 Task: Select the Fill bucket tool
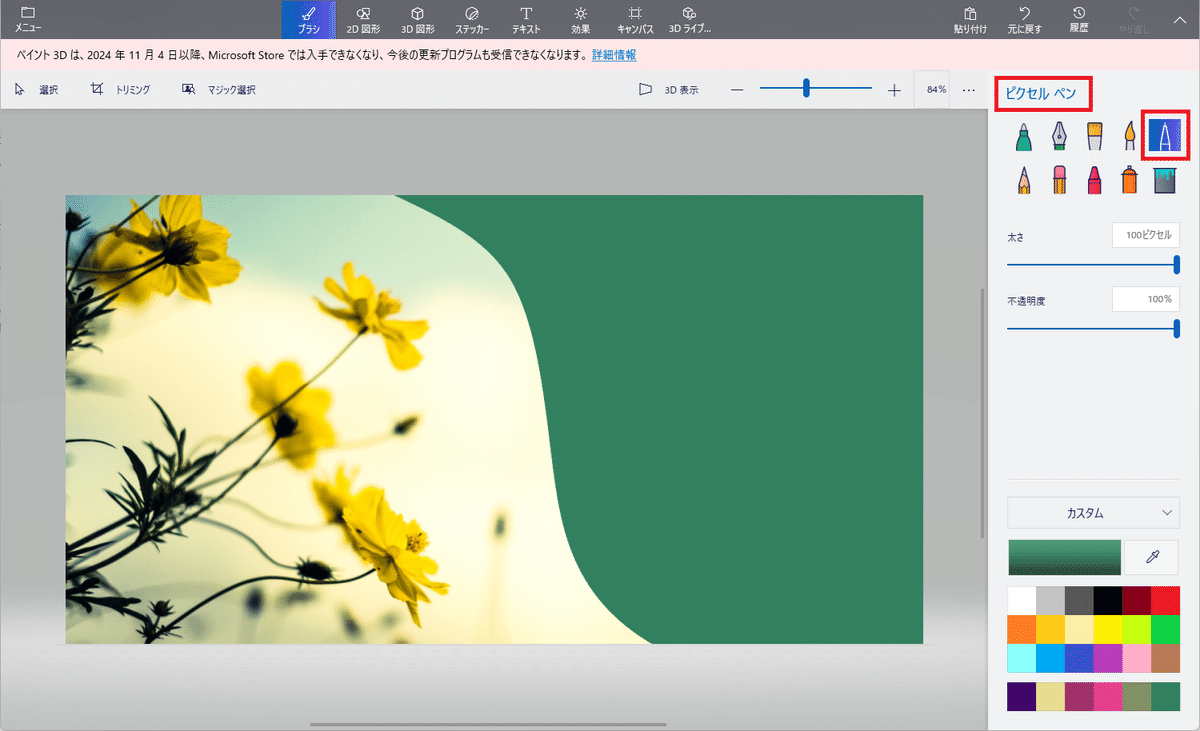click(1164, 180)
